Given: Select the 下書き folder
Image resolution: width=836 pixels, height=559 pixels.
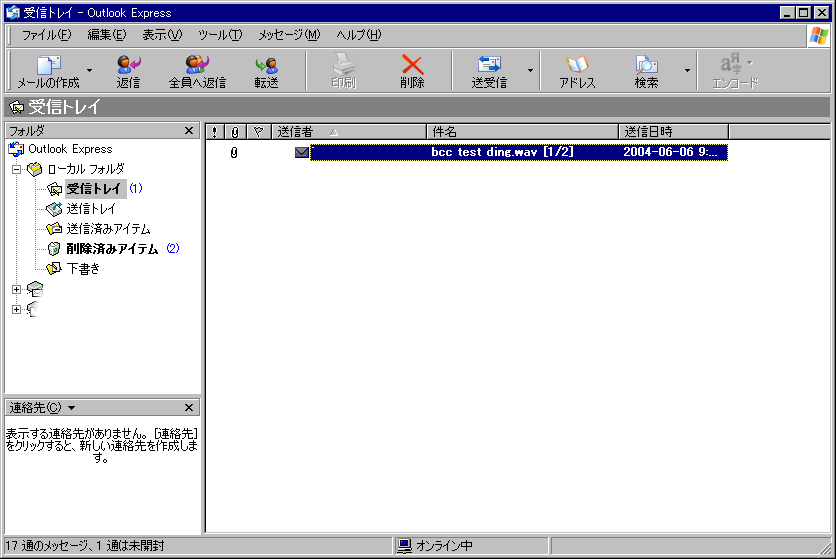Looking at the screenshot, I should point(83,268).
